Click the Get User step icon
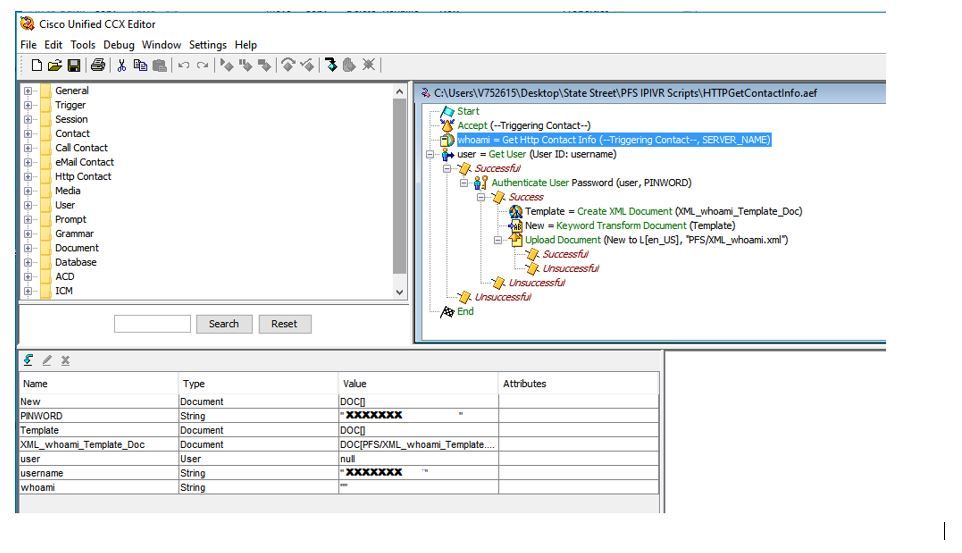962x553 pixels. [x=447, y=155]
